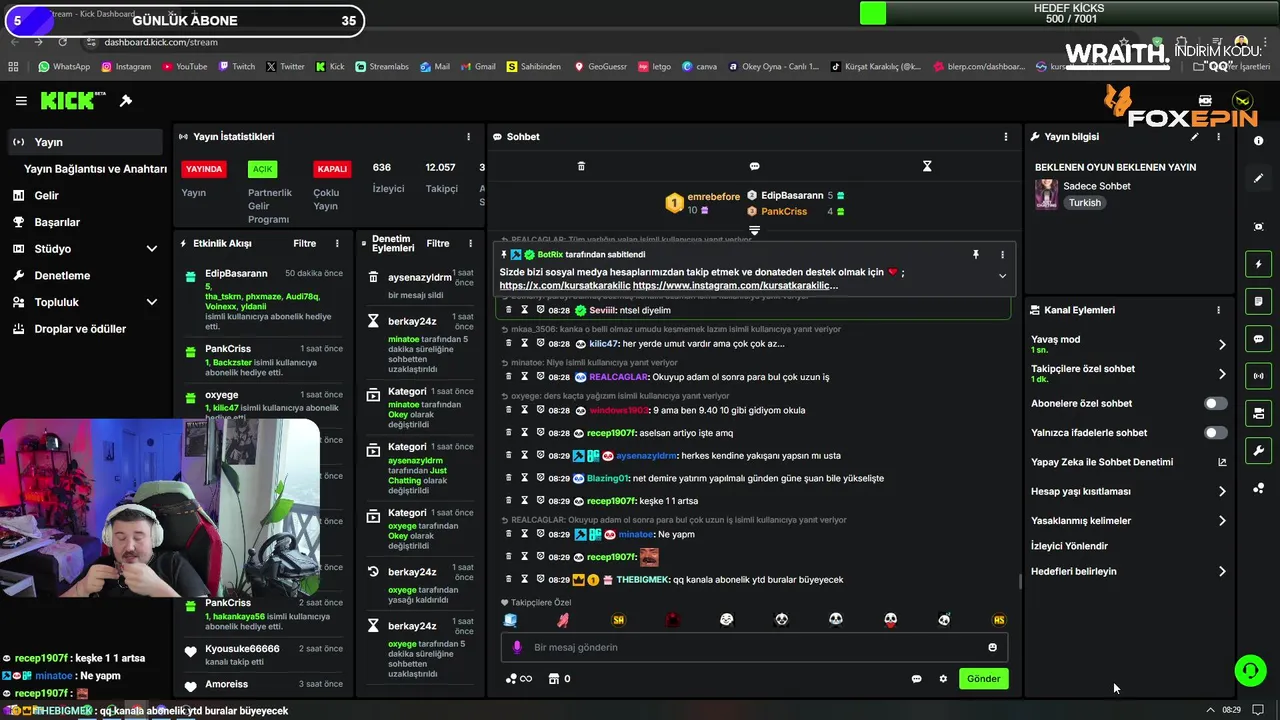The width and height of the screenshot is (1280, 720).
Task: Click İzleyici Yönlendir
Action: coord(1069,546)
